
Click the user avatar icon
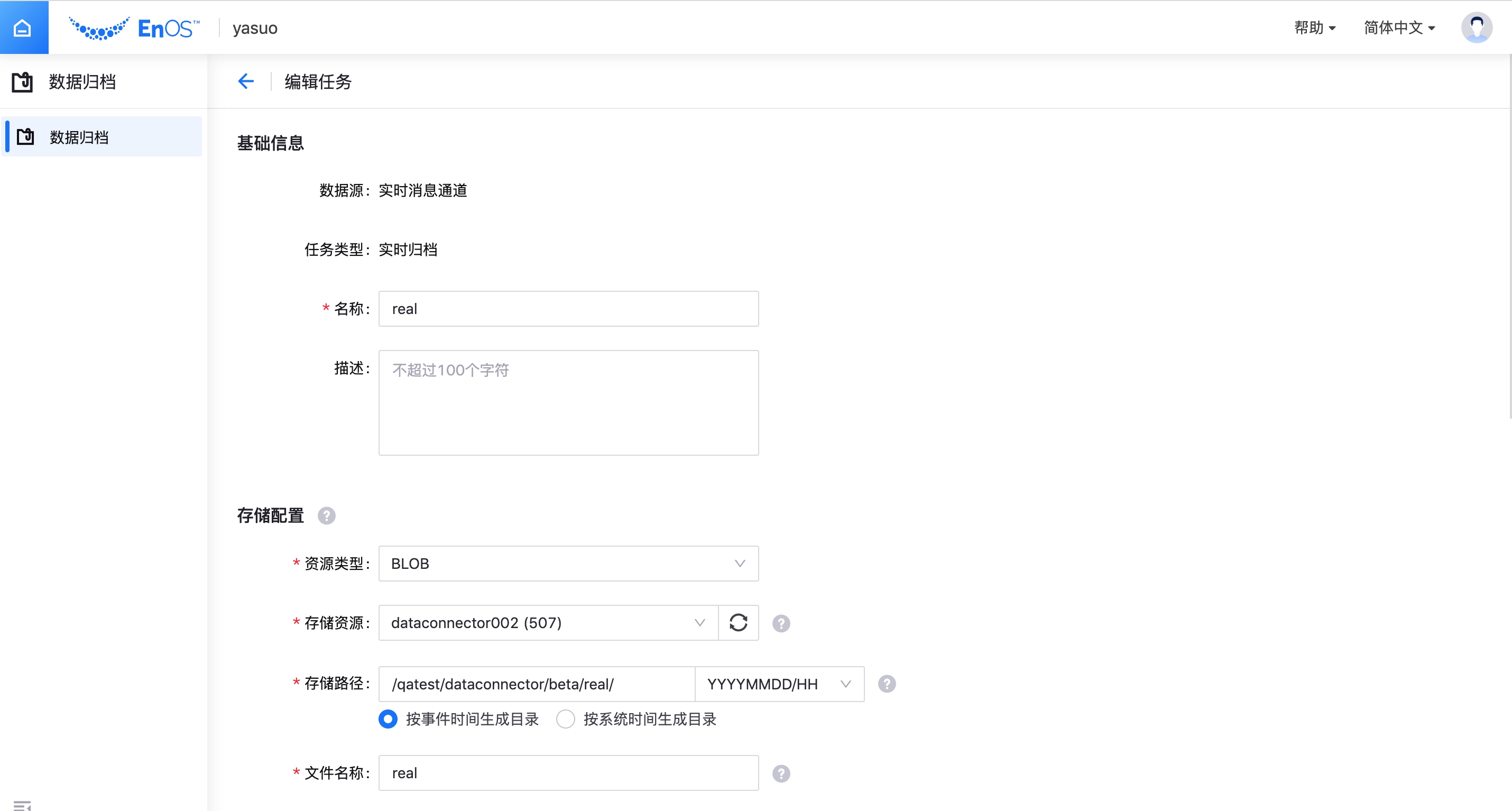pyautogui.click(x=1476, y=27)
